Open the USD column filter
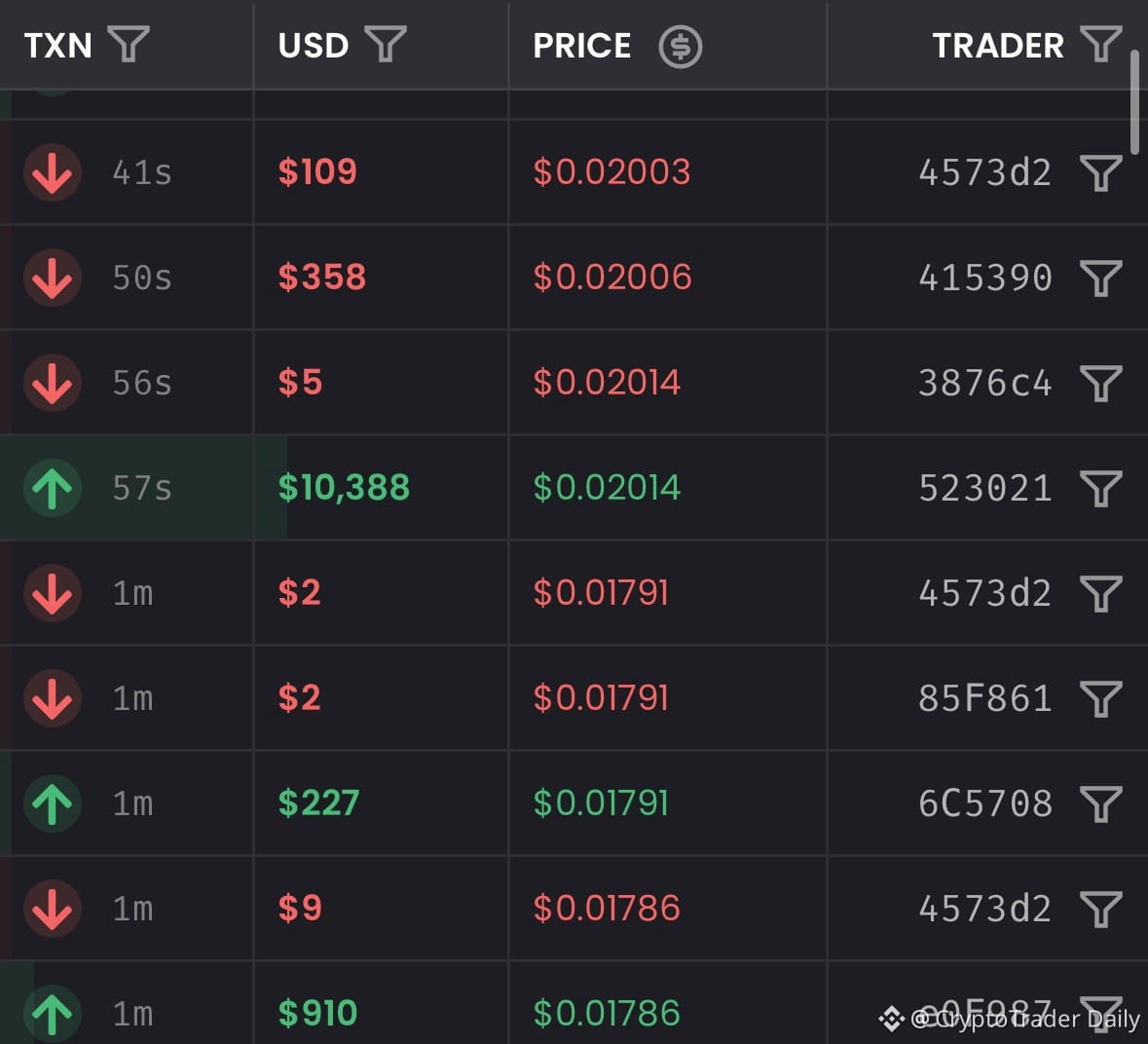Image resolution: width=1148 pixels, height=1044 pixels. click(x=386, y=44)
